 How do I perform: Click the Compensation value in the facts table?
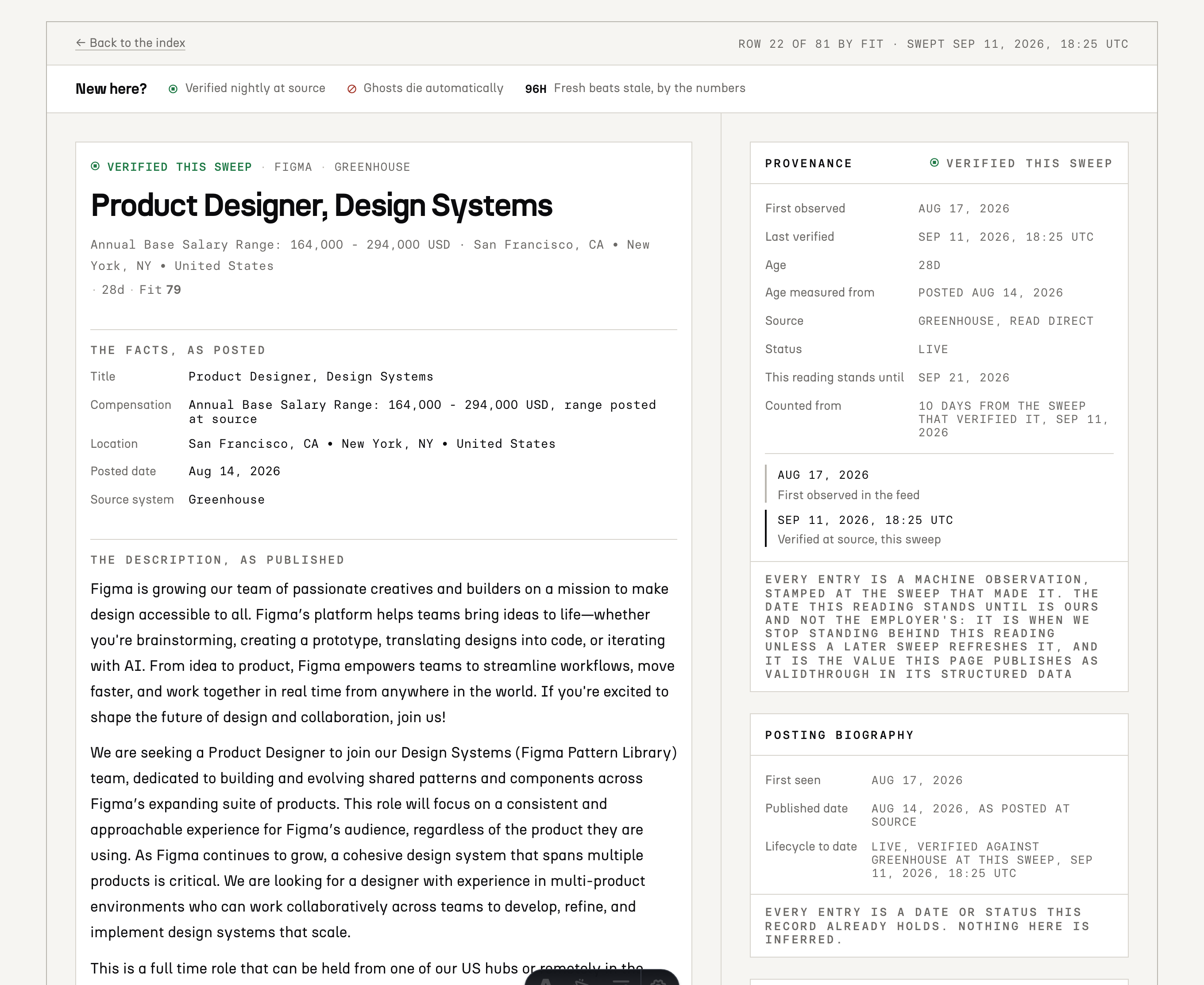tap(422, 412)
